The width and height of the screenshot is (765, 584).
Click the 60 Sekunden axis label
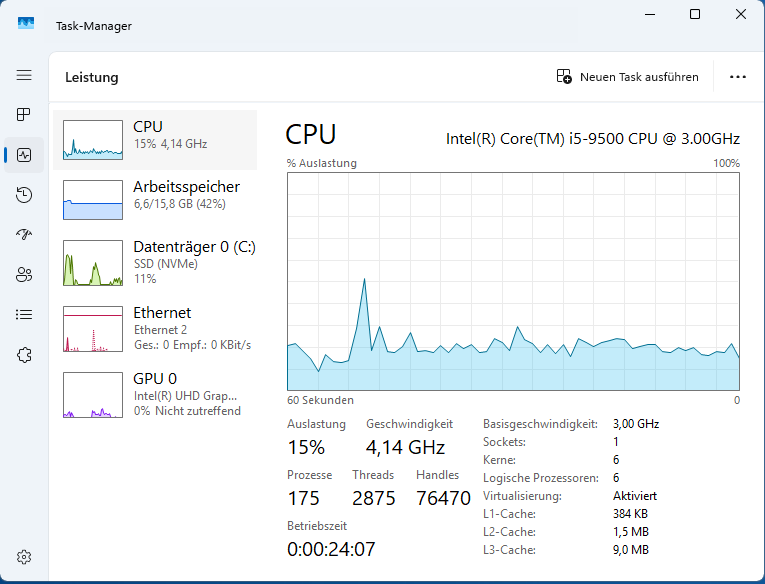pos(320,400)
